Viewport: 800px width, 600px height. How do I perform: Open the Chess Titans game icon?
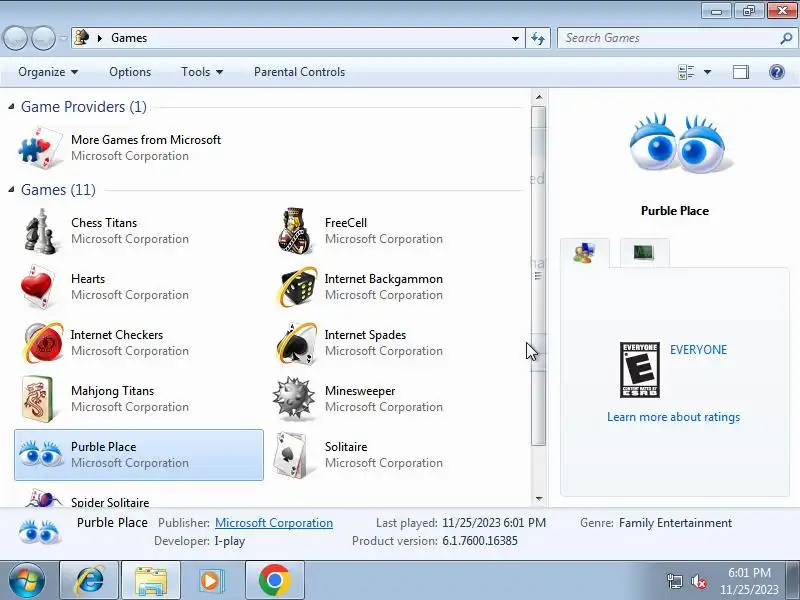[40, 231]
